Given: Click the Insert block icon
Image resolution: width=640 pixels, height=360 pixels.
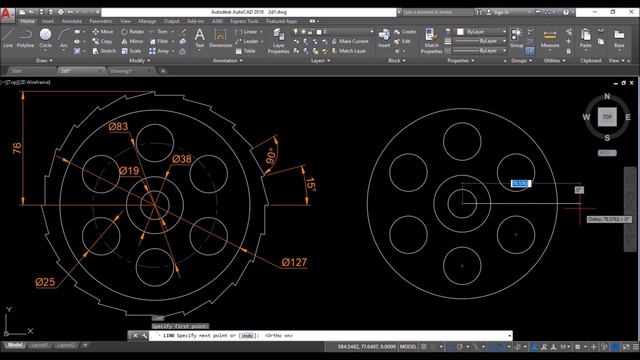Looking at the screenshot, I should pyautogui.click(x=384, y=38).
